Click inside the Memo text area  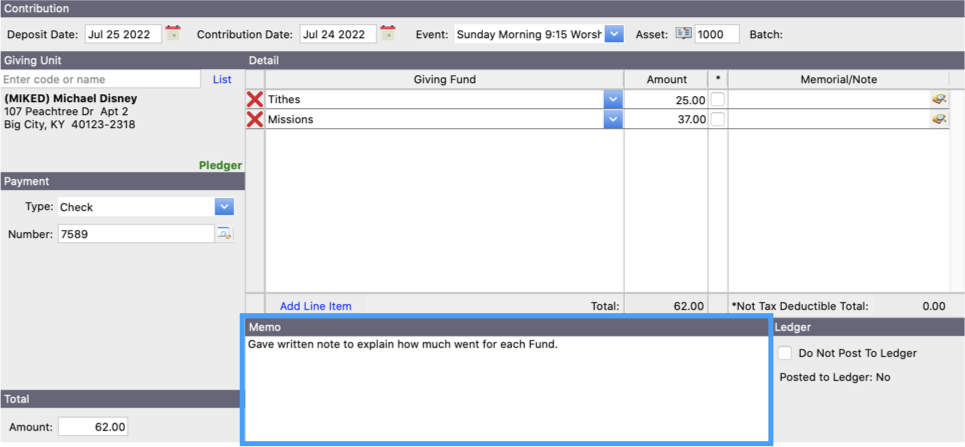(x=506, y=390)
